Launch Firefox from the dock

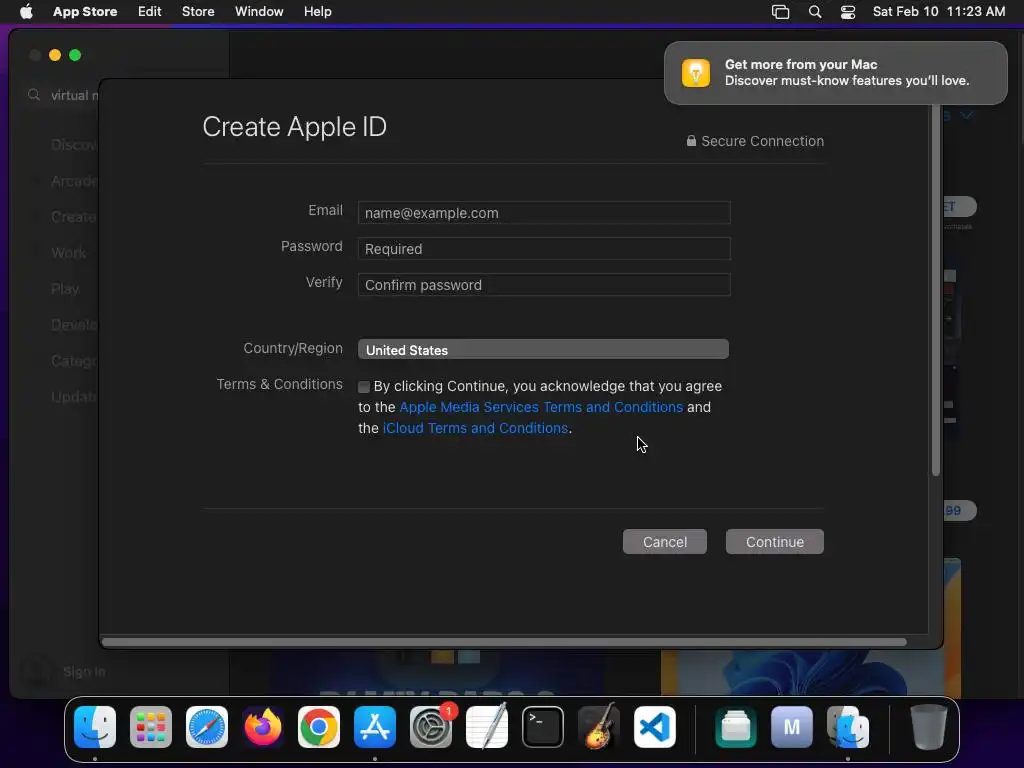coord(263,727)
